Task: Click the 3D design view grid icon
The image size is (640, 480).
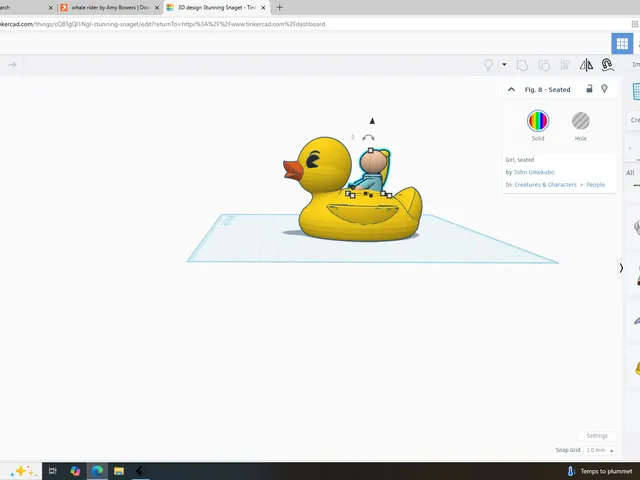Action: click(x=622, y=43)
